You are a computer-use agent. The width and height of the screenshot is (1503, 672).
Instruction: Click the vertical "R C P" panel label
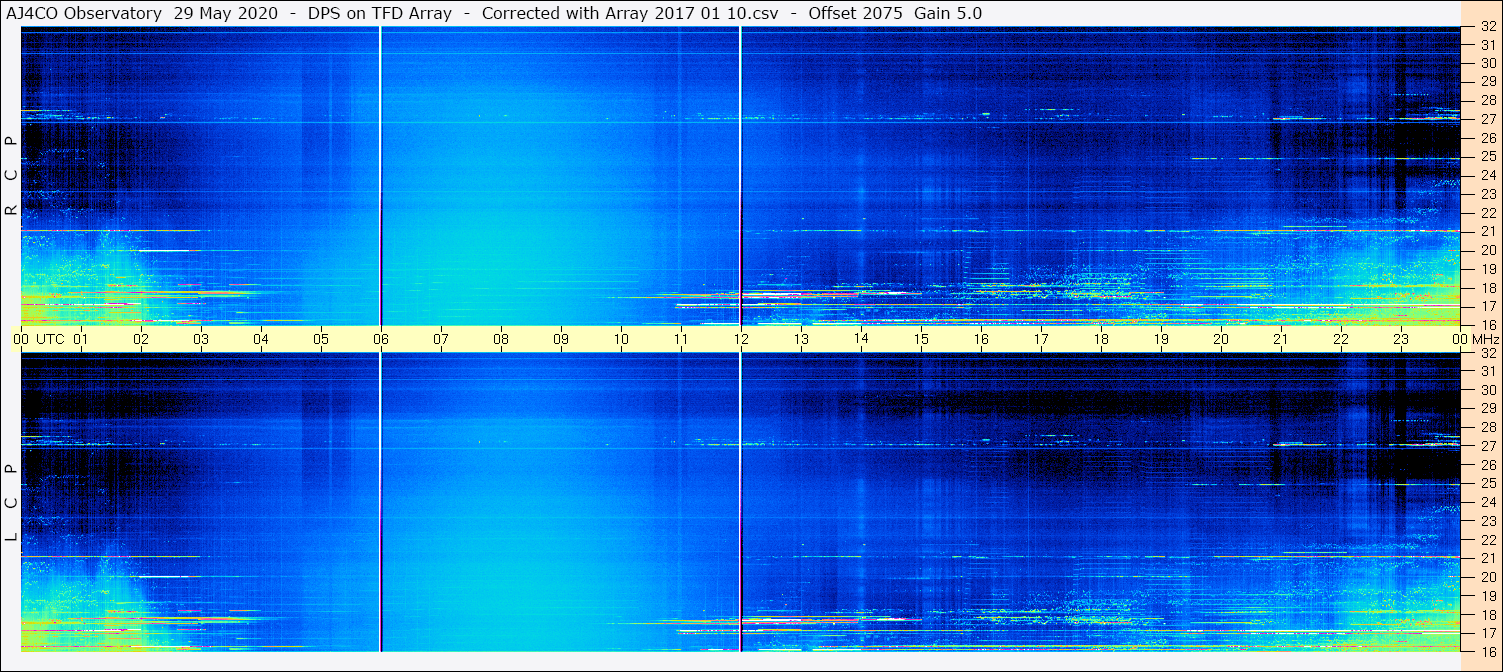tap(12, 176)
